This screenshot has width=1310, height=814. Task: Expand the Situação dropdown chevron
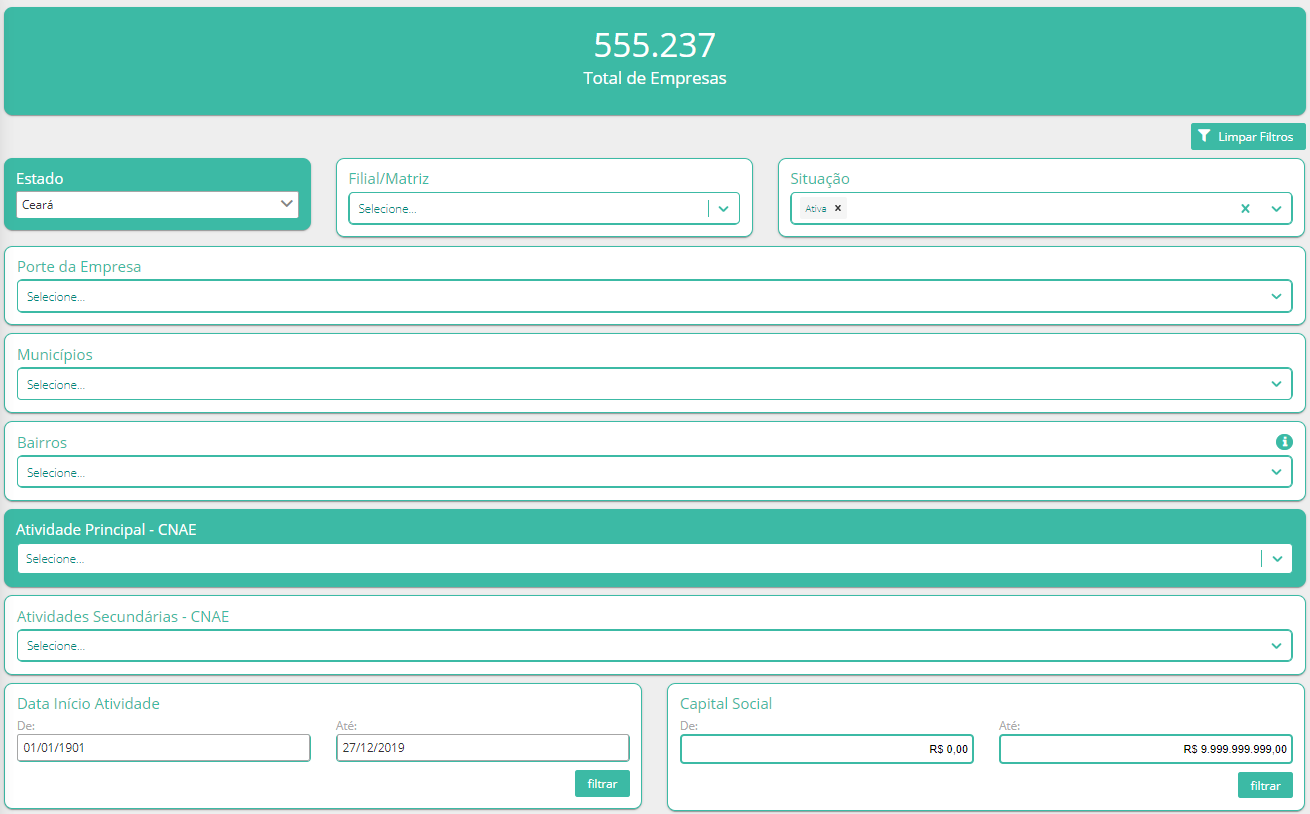pyautogui.click(x=1276, y=208)
